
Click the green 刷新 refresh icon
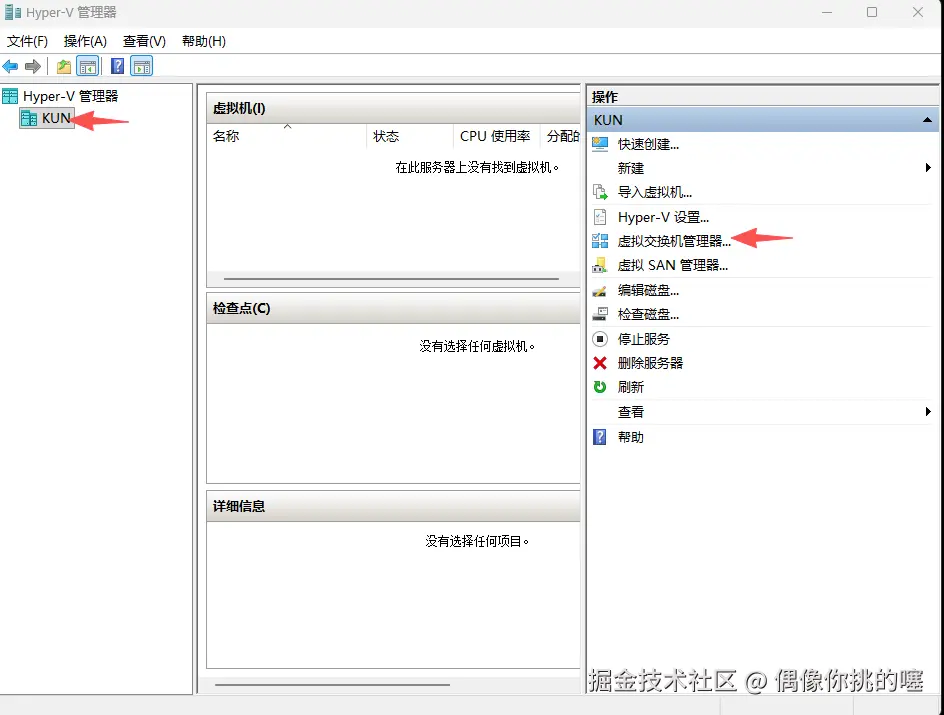coord(600,387)
